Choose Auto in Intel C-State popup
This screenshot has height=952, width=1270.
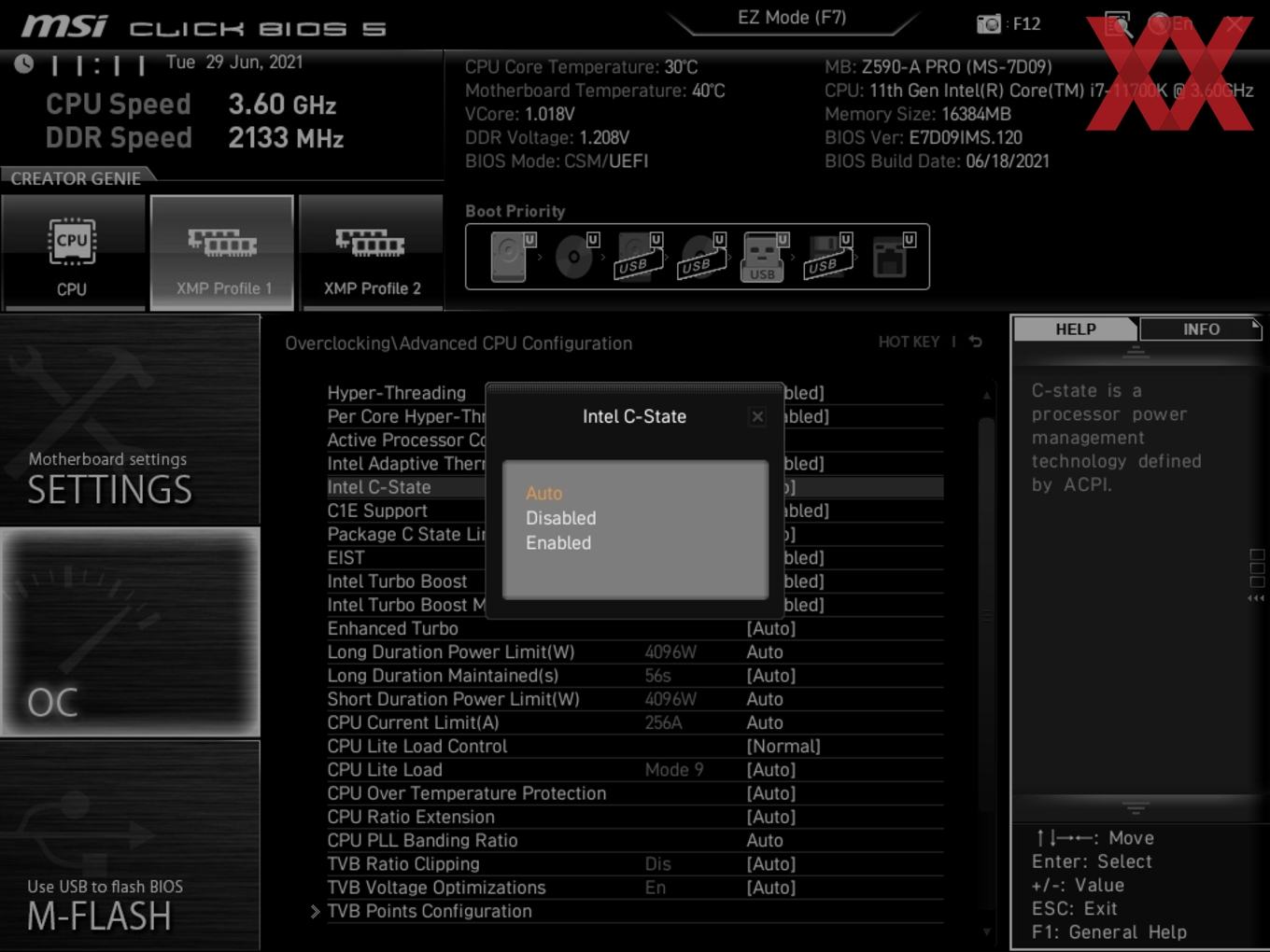[543, 493]
